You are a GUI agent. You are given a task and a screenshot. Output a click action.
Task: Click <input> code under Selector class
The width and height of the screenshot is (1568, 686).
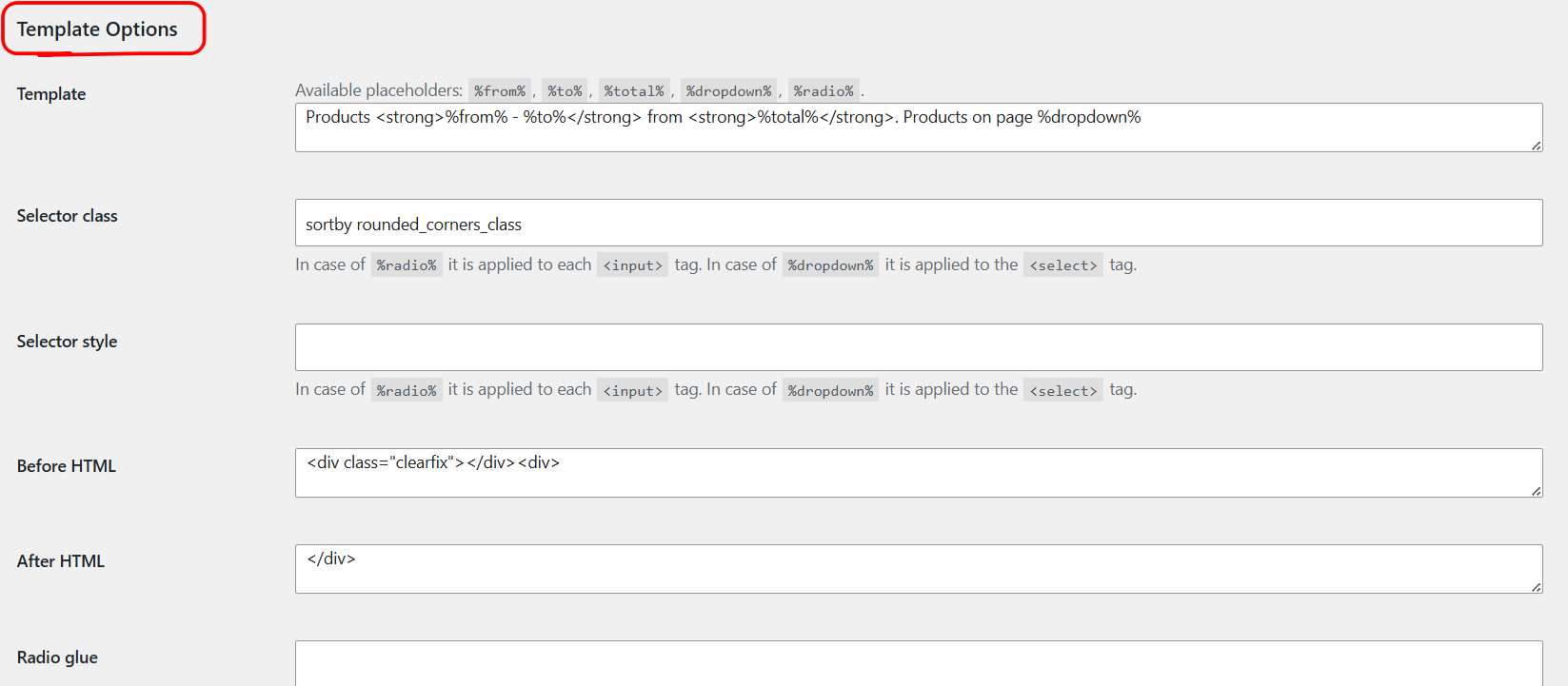633,265
